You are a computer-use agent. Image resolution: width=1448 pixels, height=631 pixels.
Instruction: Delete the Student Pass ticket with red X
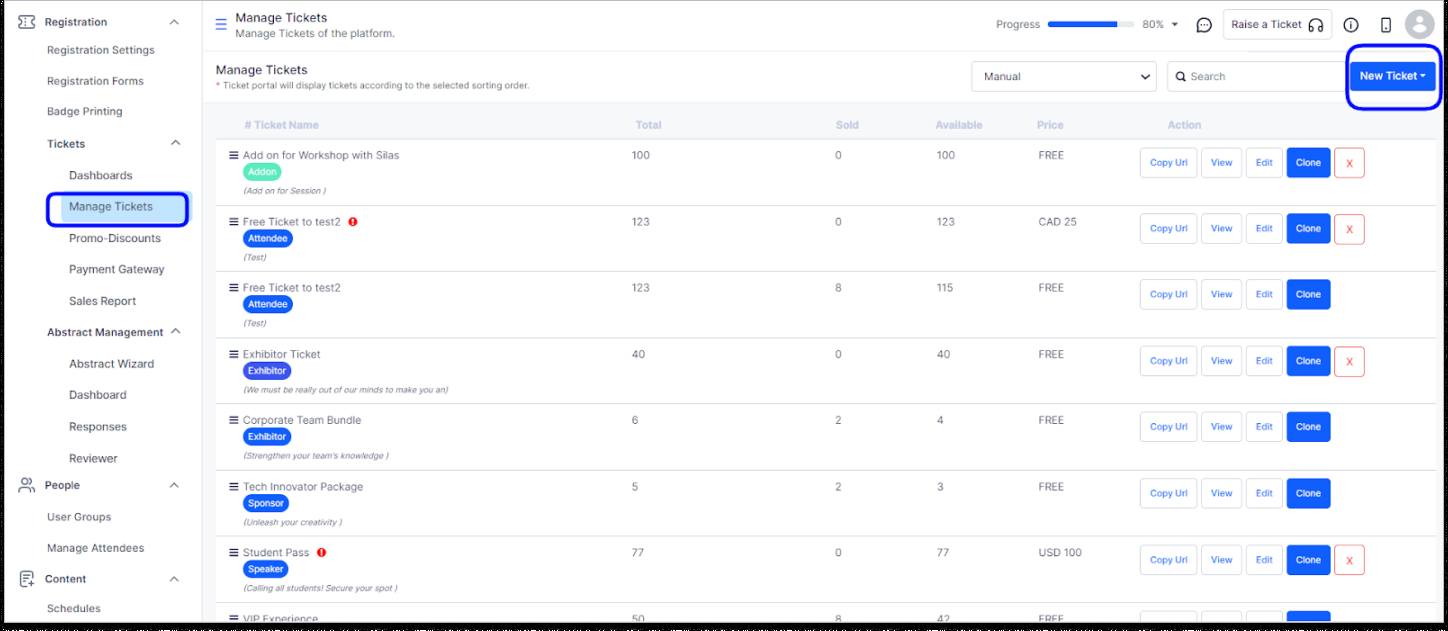point(1349,560)
